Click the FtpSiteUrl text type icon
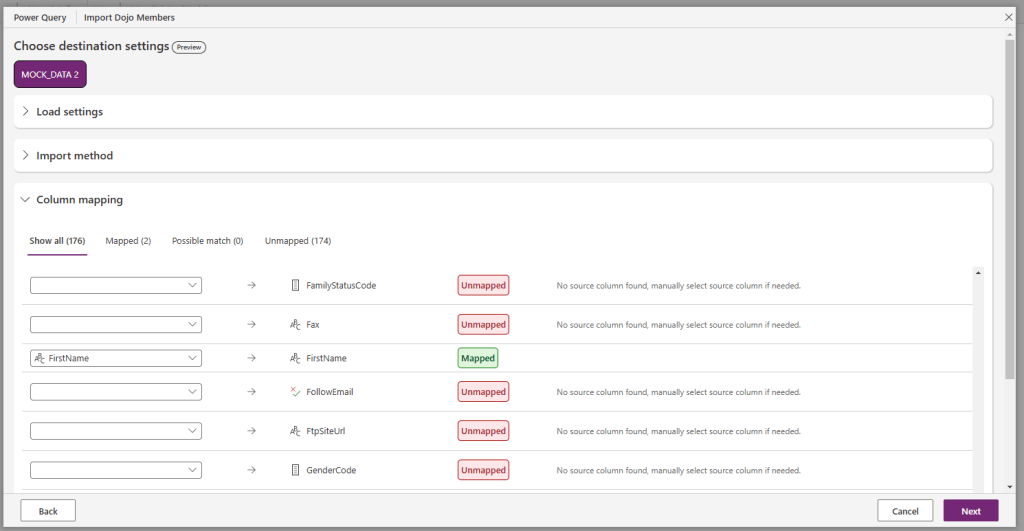1024x531 pixels. 295,431
